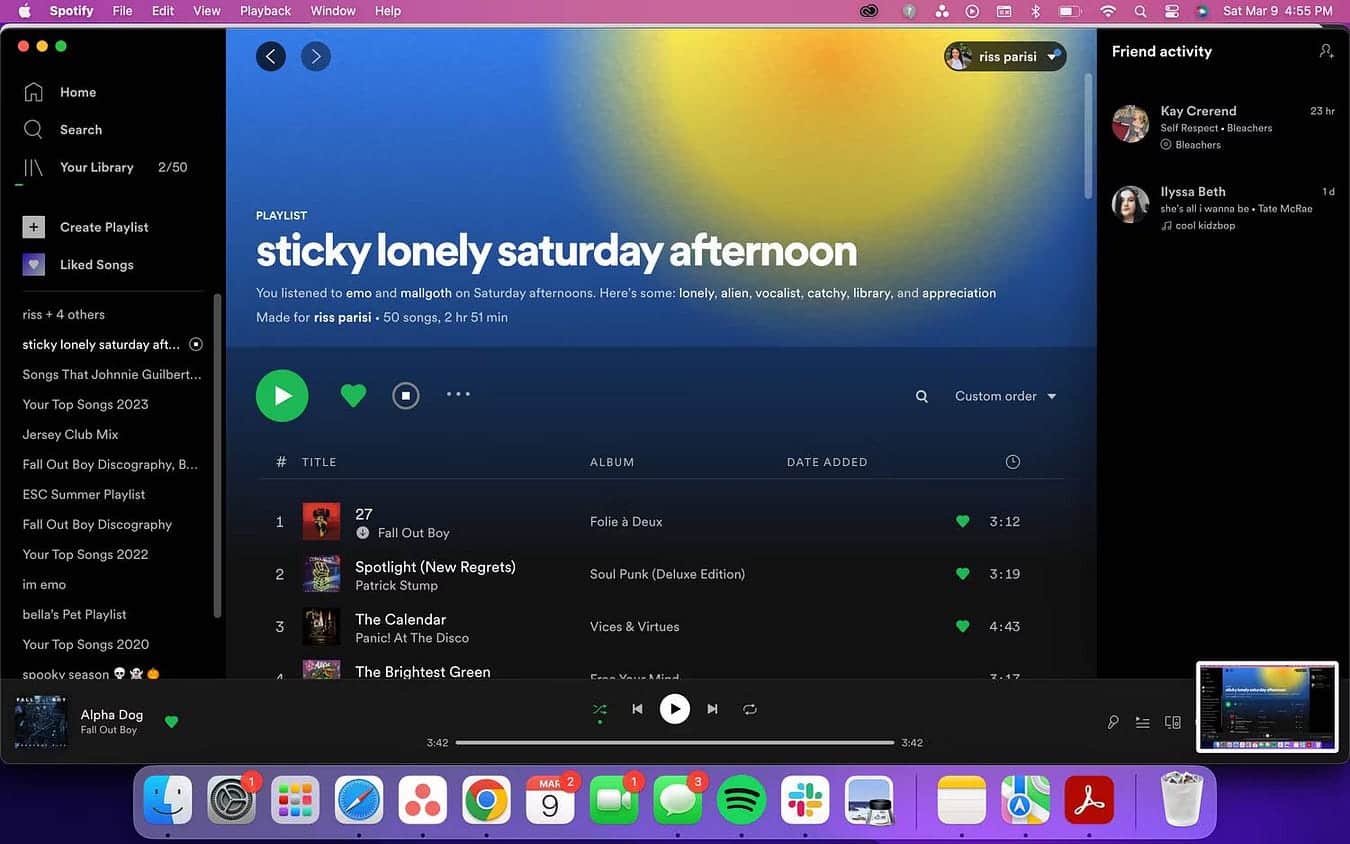The image size is (1350, 844).
Task: Open the emo genre link in description
Action: [x=358, y=293]
